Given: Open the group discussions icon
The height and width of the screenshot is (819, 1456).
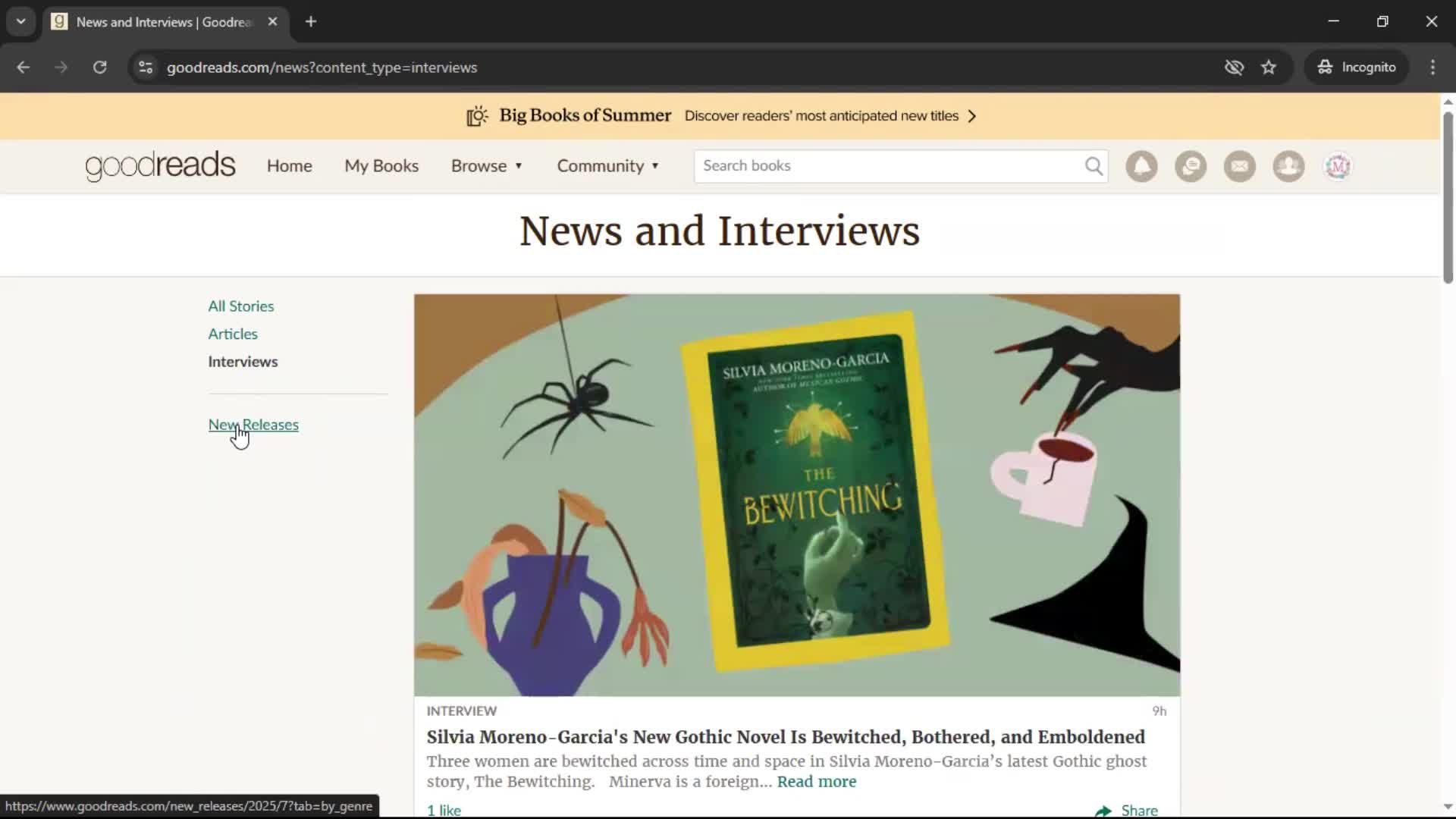Looking at the screenshot, I should [1191, 166].
